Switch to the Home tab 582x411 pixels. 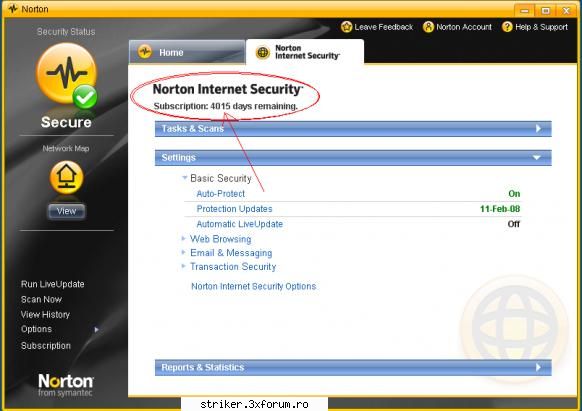point(187,52)
